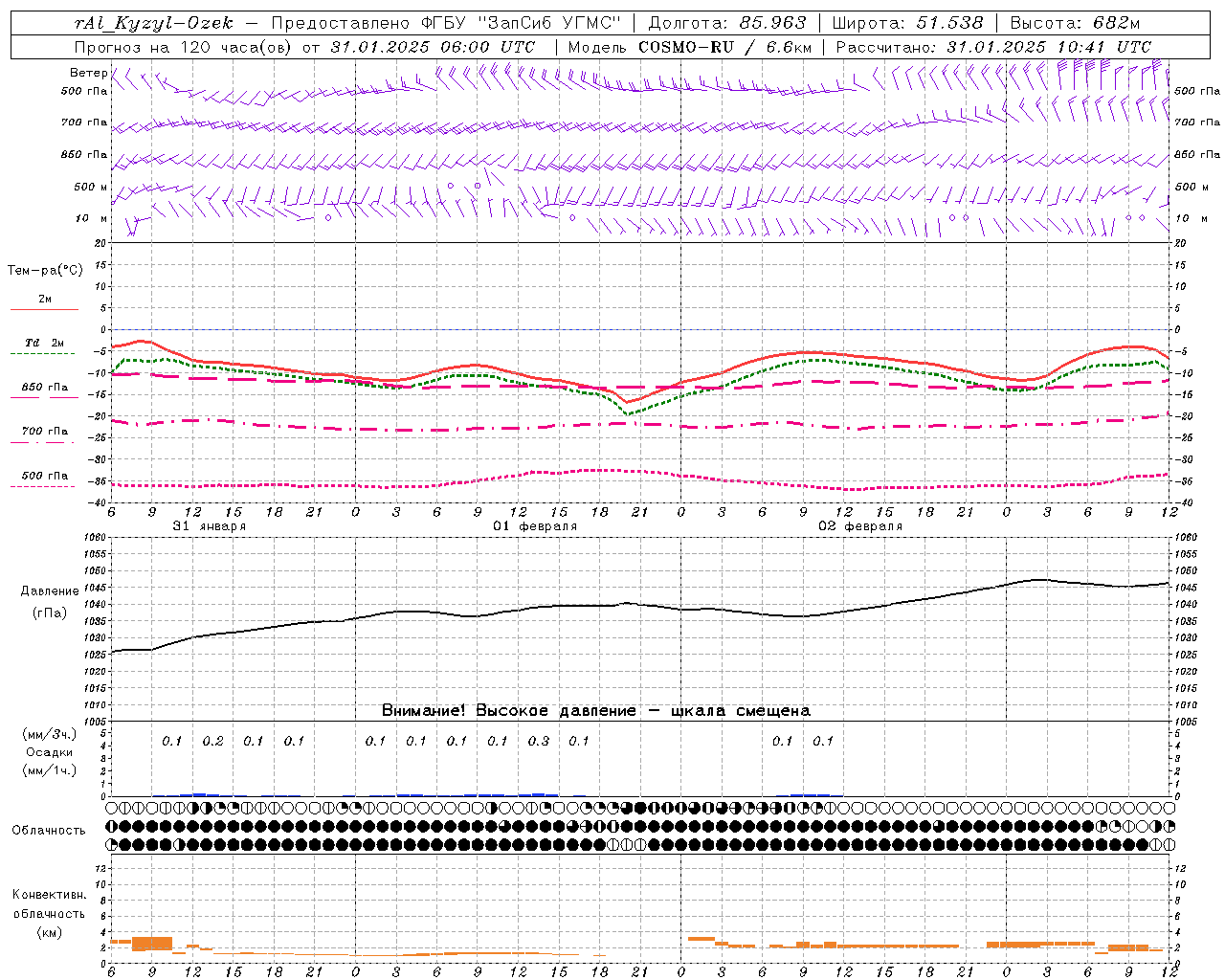Click the (мм/3ч.) precipitation unit label
This screenshot has height=980, width=1225.
tap(50, 734)
